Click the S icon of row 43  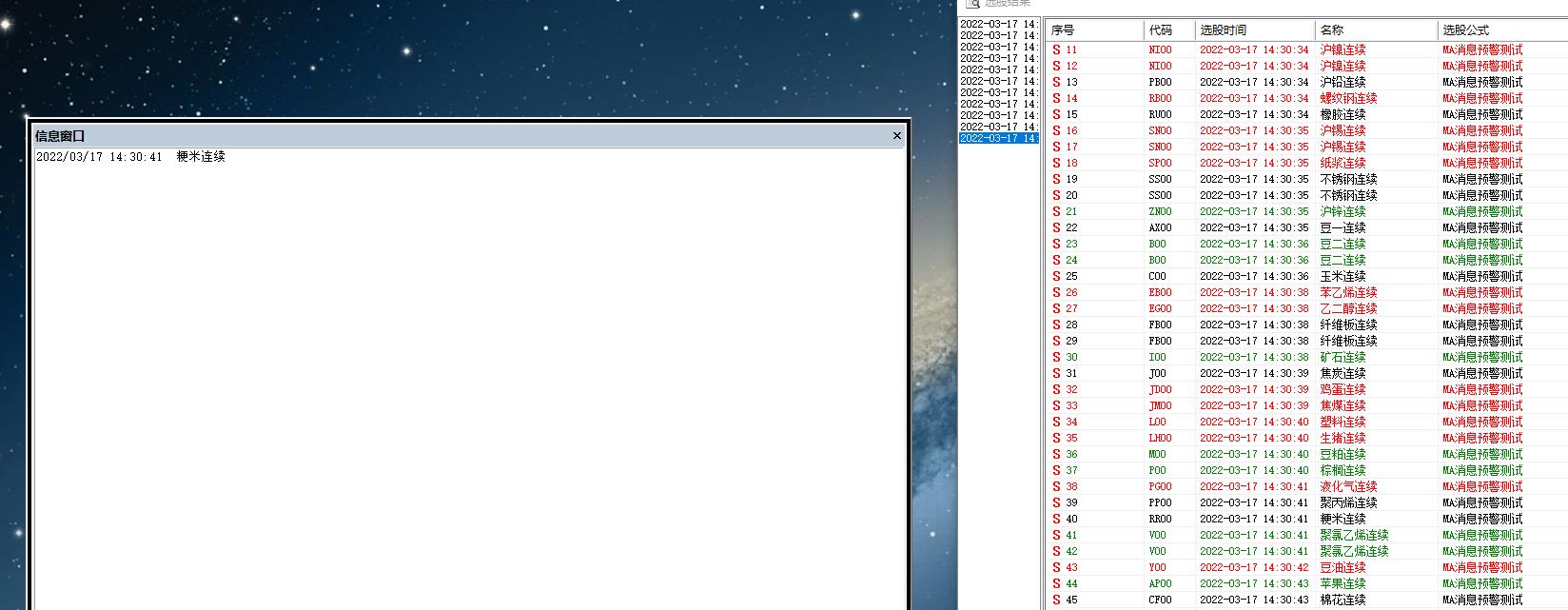(1056, 567)
